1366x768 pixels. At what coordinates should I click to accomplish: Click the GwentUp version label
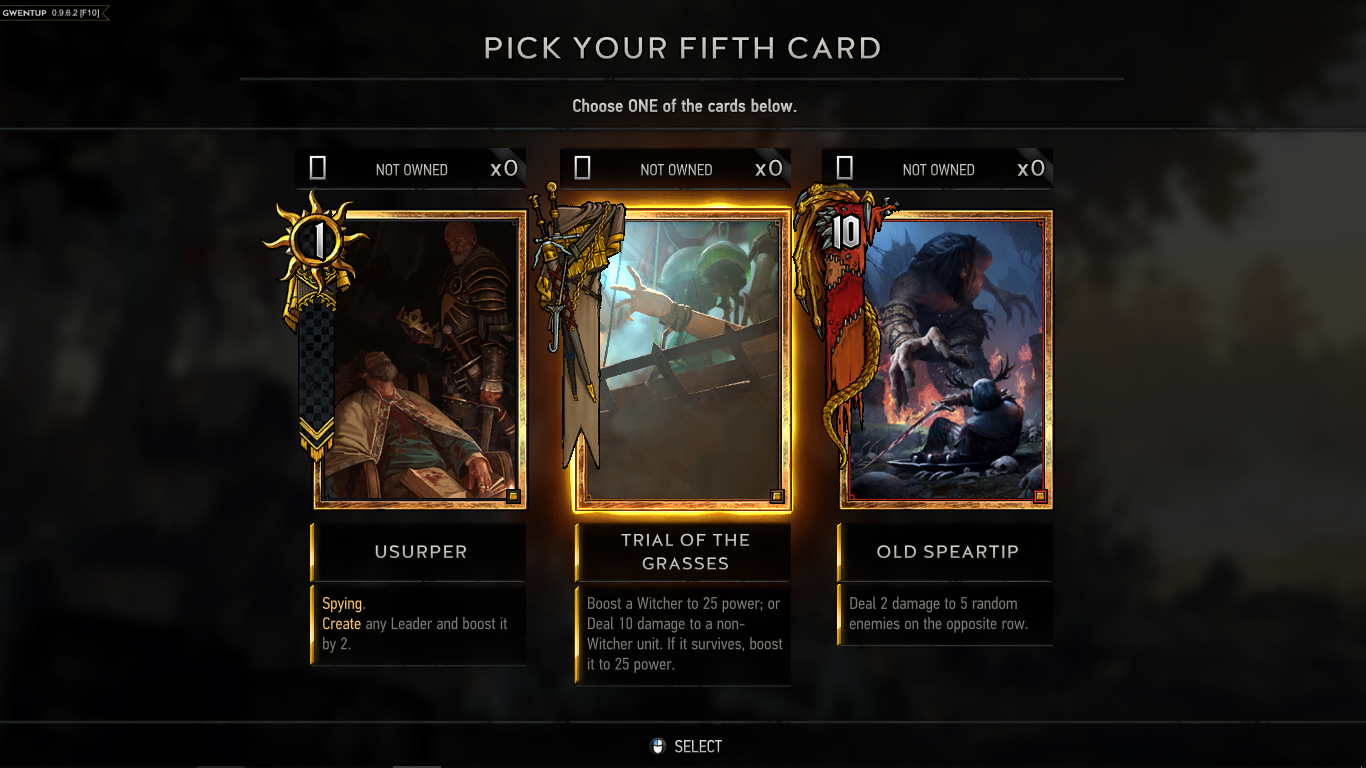[51, 12]
